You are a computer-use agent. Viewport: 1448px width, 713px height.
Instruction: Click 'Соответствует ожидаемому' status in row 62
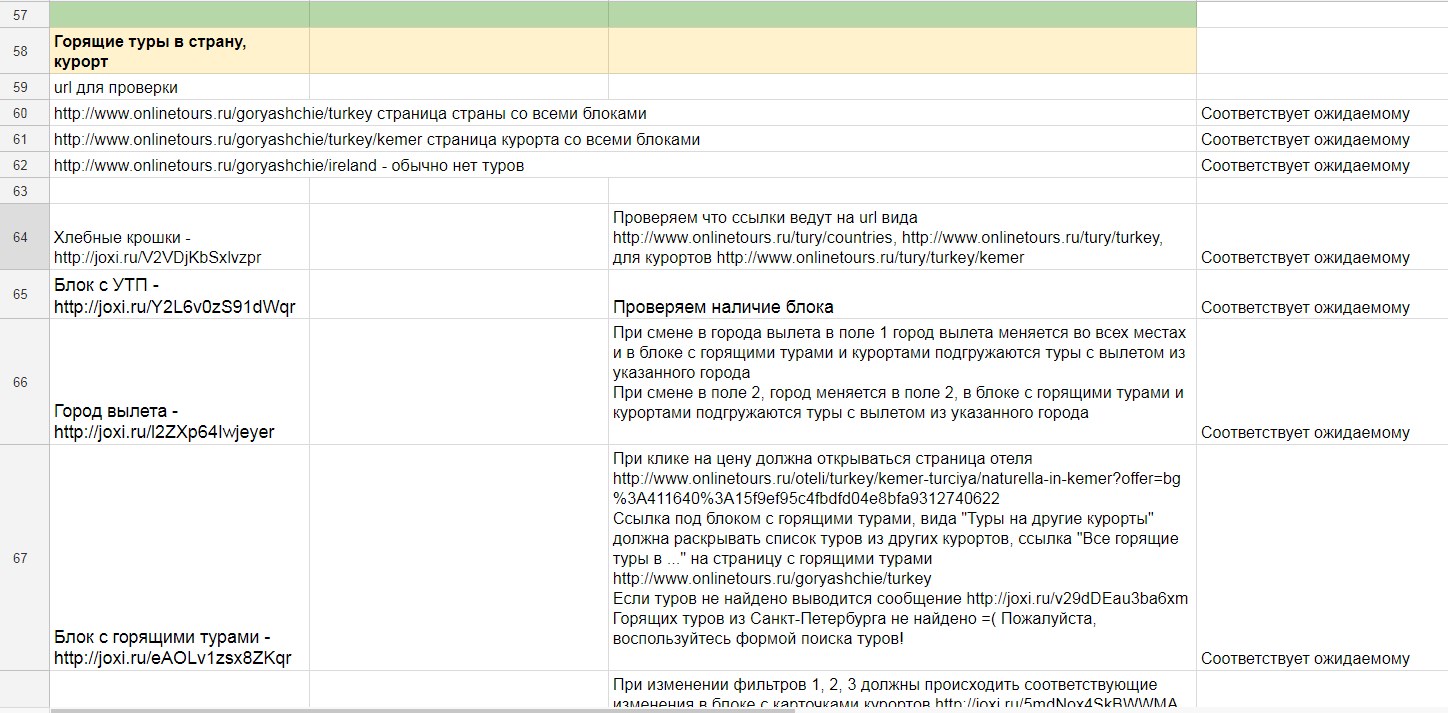(x=1322, y=165)
